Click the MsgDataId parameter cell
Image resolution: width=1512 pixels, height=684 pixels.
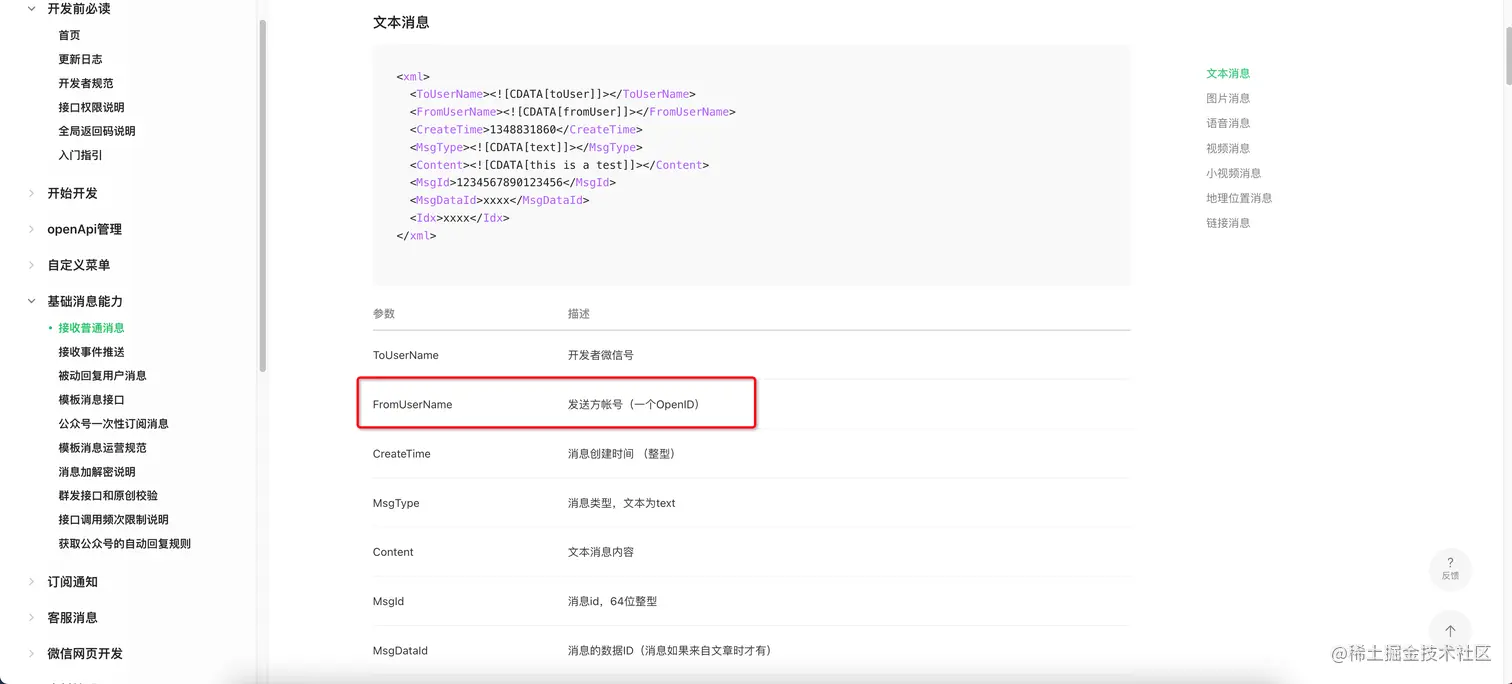pyautogui.click(x=400, y=650)
